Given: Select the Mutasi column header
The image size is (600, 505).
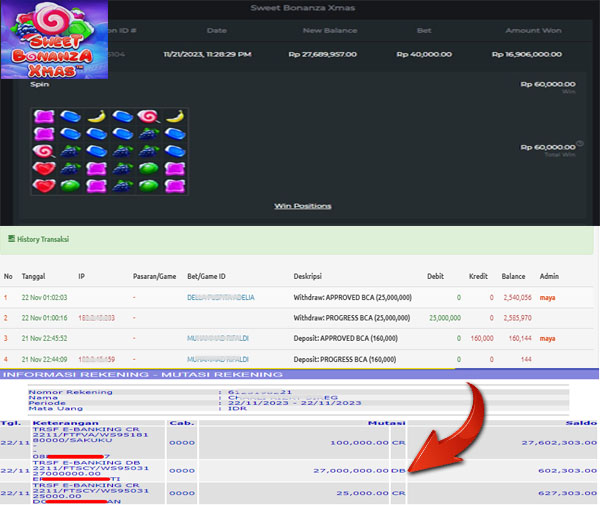Looking at the screenshot, I should 386,423.
